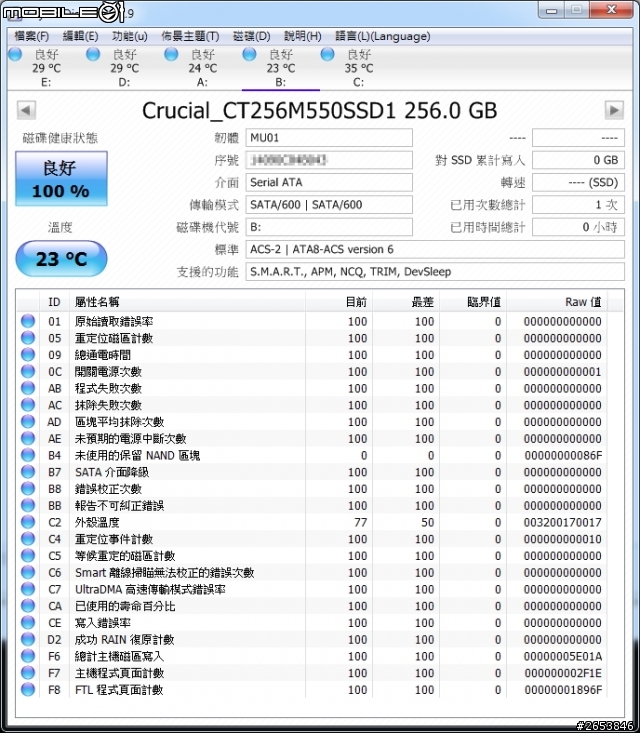Select the 未使用的保留 NAND 區塊 attribute name
Screen dimensions: 640x734
click(x=138, y=455)
